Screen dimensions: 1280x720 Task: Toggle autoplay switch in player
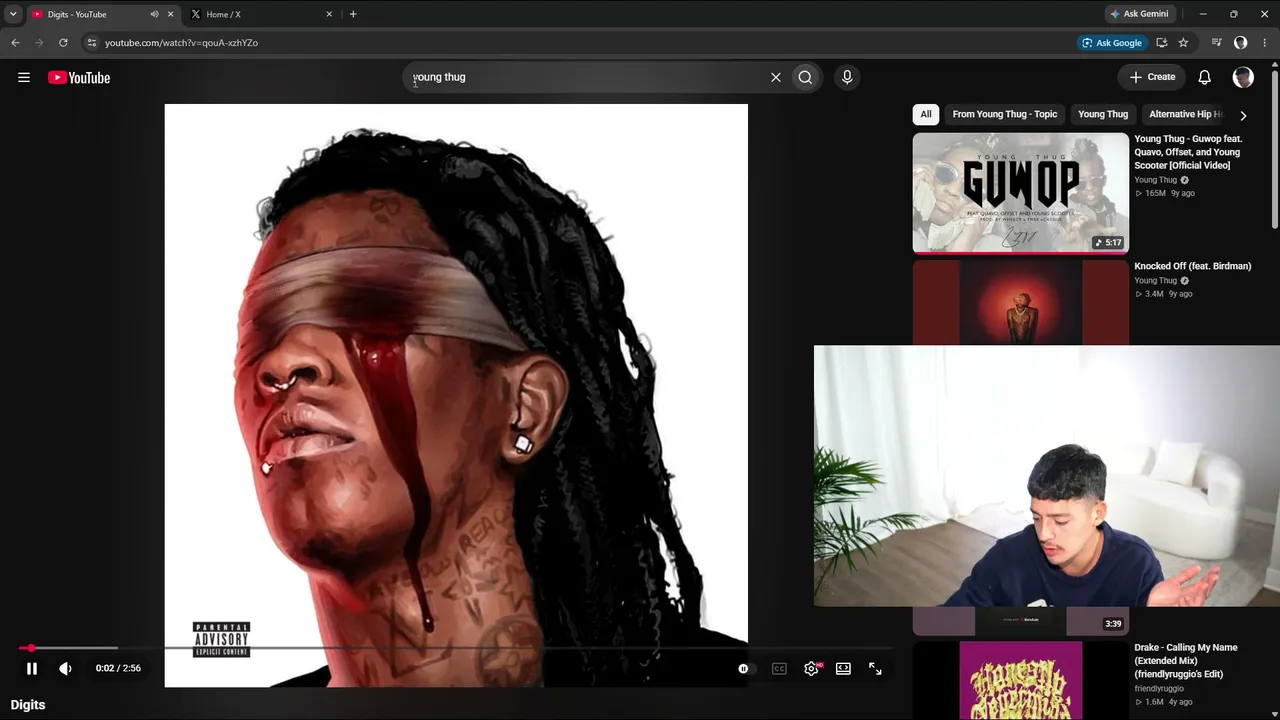click(x=746, y=668)
